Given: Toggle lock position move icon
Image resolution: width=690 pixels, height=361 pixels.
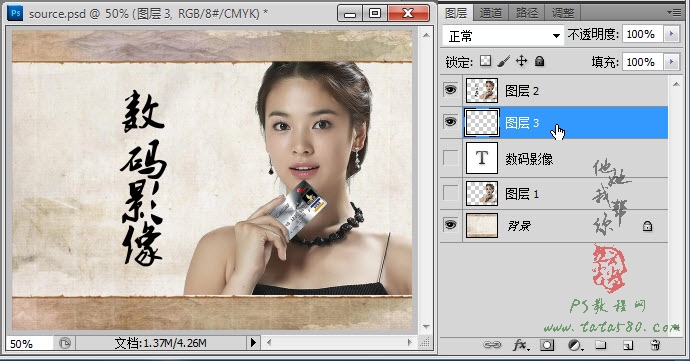Looking at the screenshot, I should click(521, 61).
